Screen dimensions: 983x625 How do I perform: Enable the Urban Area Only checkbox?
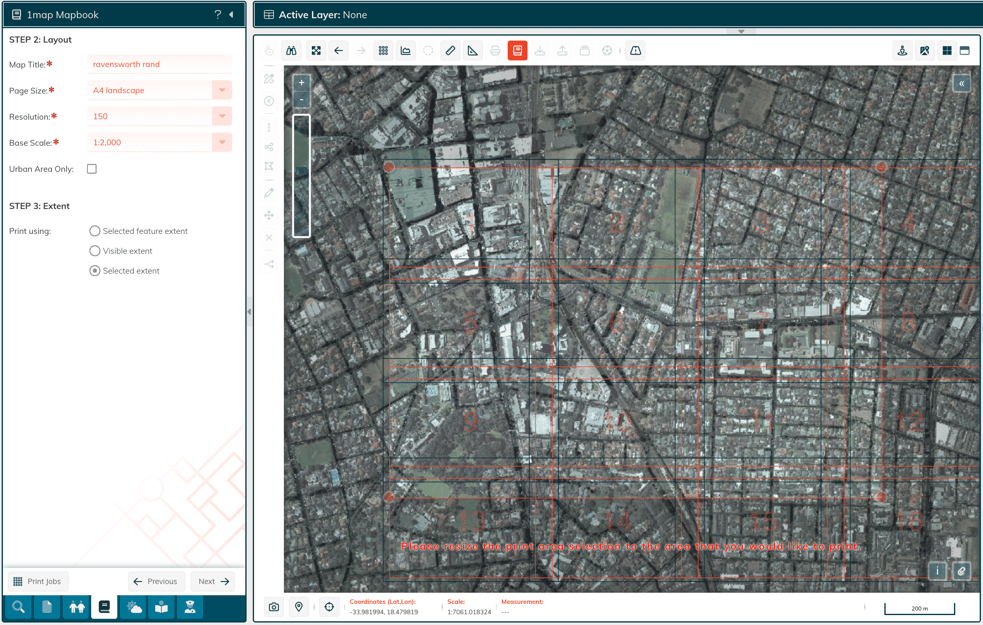click(91, 168)
